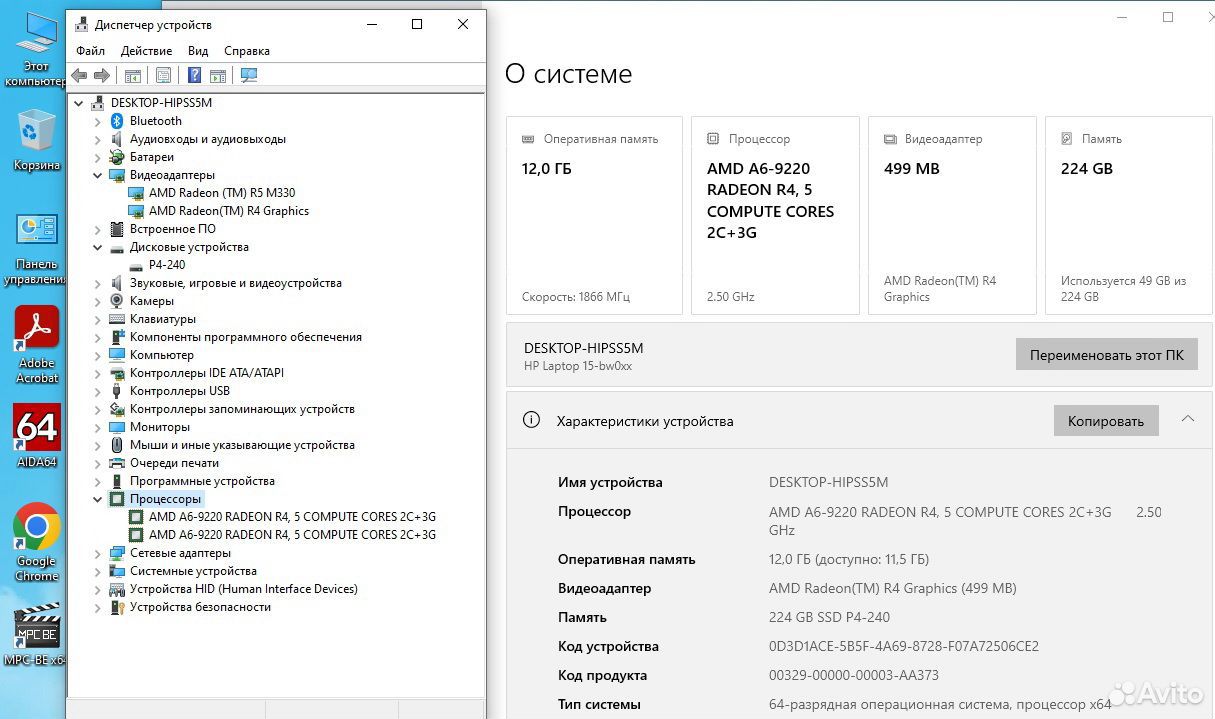Expand the Встроенное ПО node
This screenshot has height=719, width=1215.
tap(97, 229)
